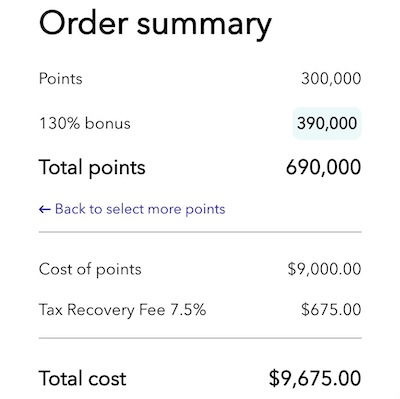Select the bold Total points label
This screenshot has height=399, width=400.
(92, 167)
